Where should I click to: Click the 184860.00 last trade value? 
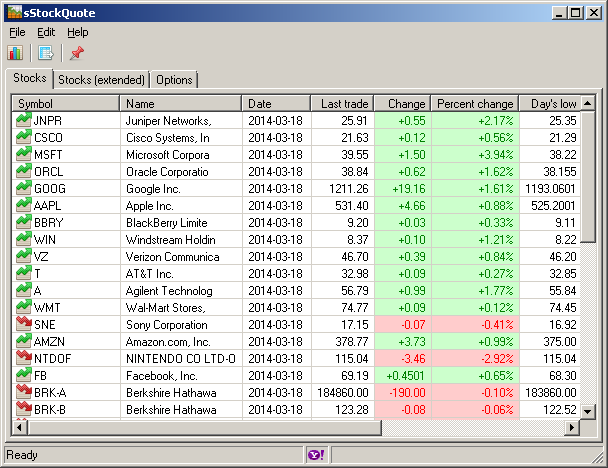[x=343, y=393]
